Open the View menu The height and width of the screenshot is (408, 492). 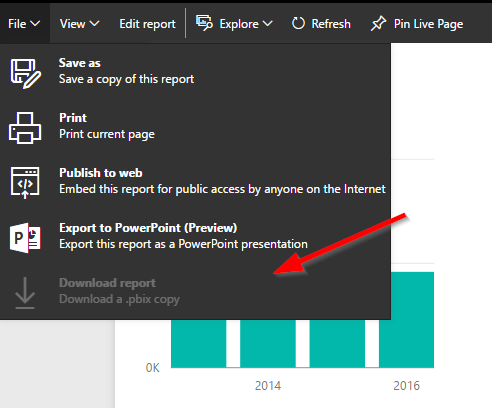coord(80,24)
